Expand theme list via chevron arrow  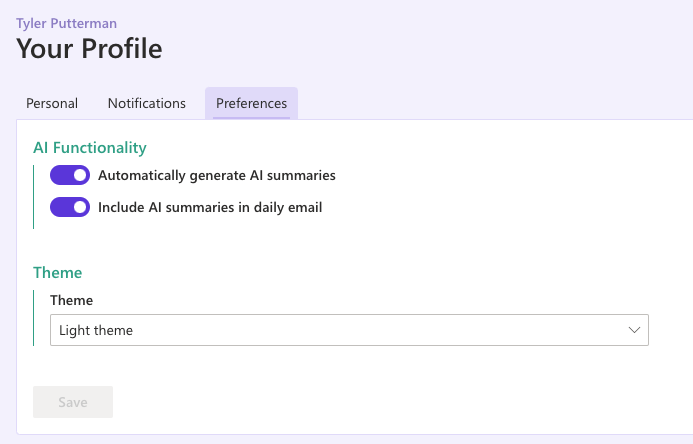click(634, 330)
